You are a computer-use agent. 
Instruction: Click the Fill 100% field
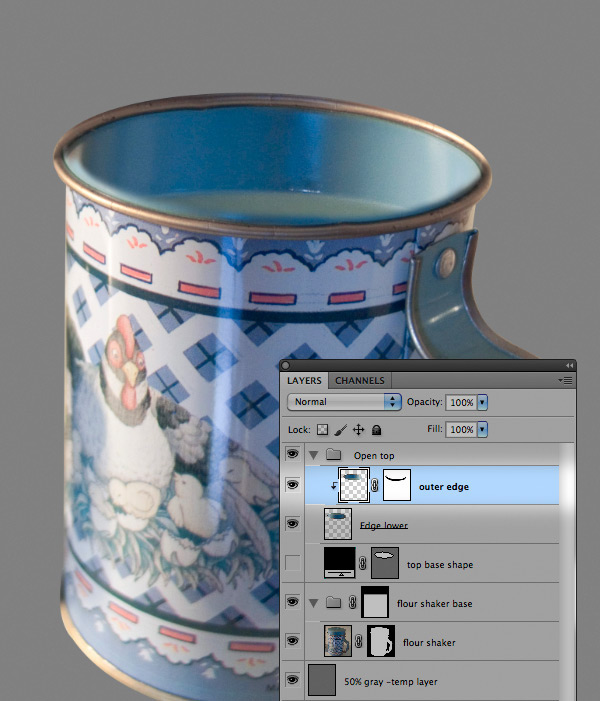point(461,430)
